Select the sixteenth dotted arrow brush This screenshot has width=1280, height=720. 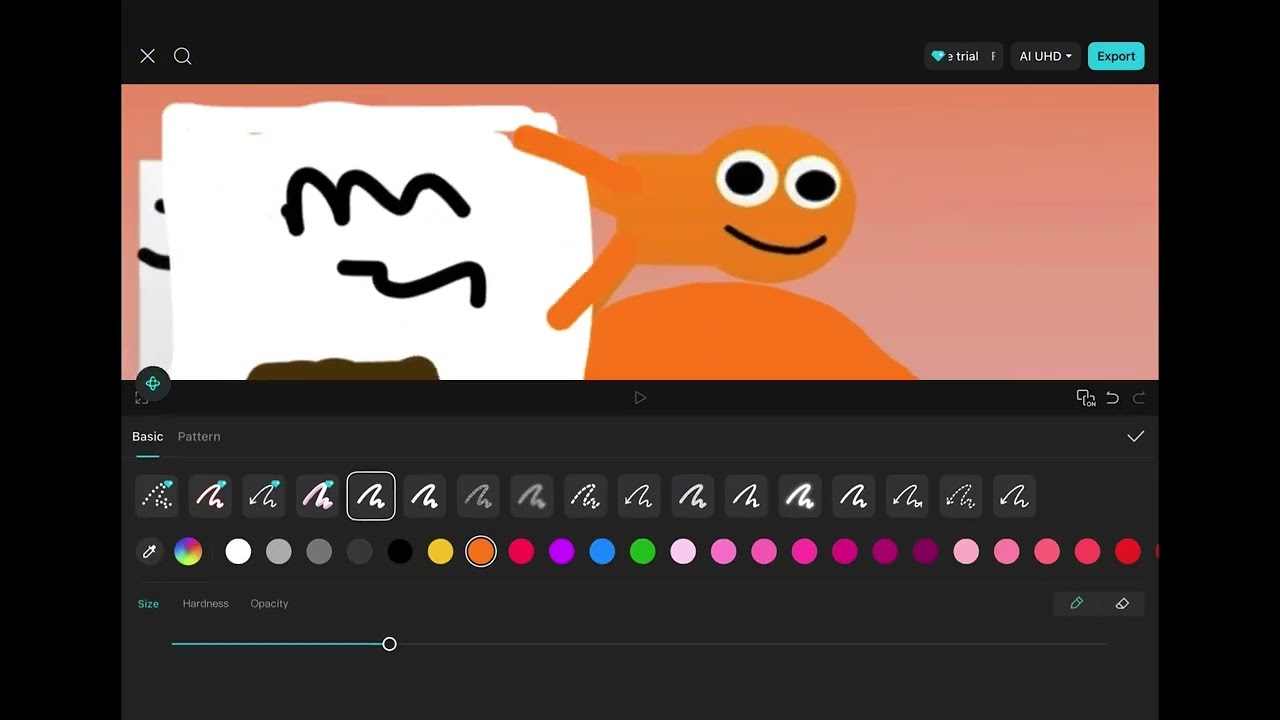pos(961,496)
